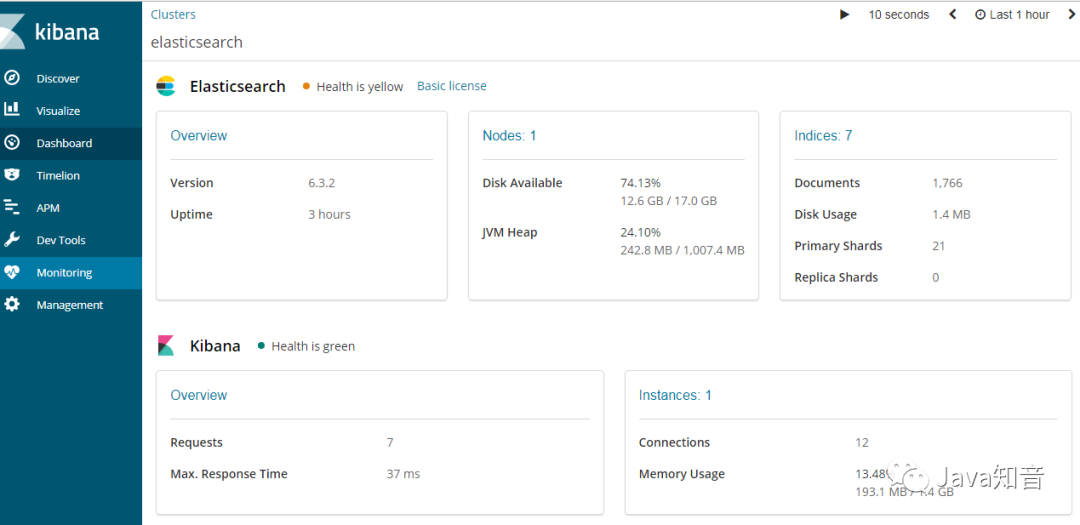Open Visualize bar chart icon

(12, 110)
